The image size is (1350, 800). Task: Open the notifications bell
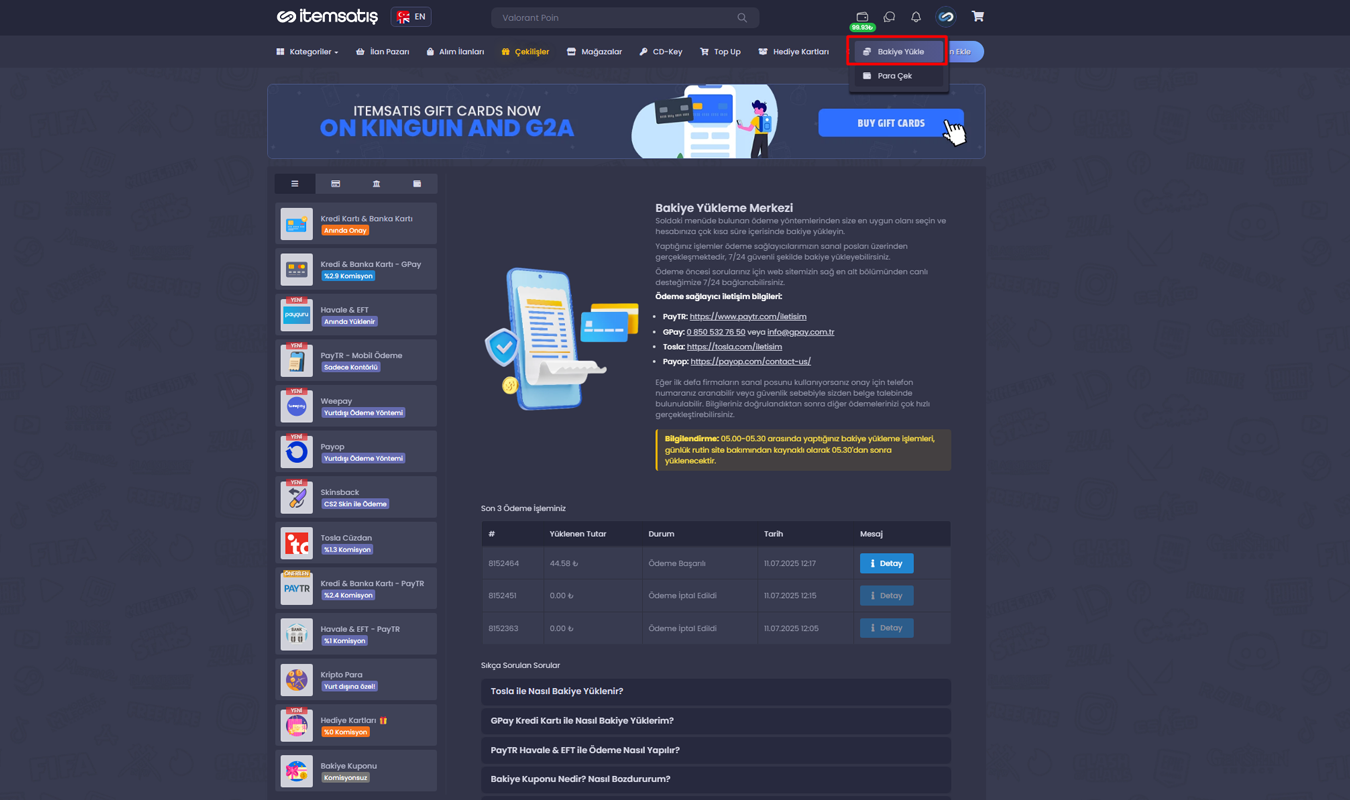click(916, 17)
